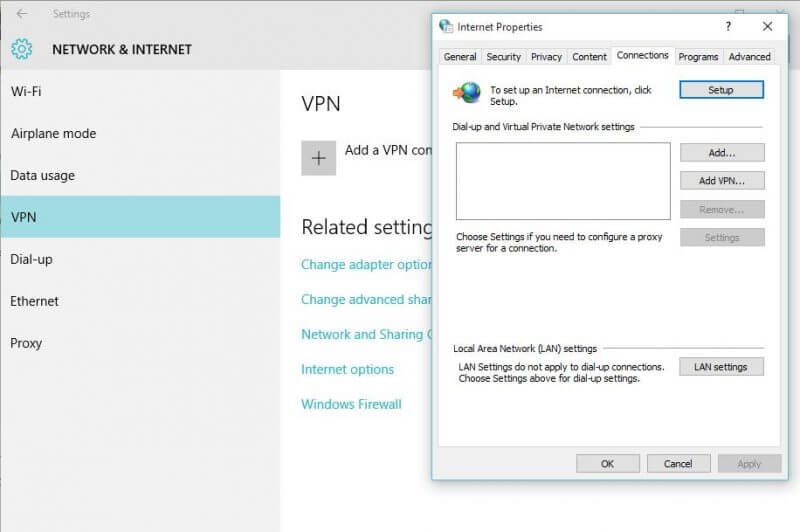The width and height of the screenshot is (800, 532).
Task: Go to the Ethernet sidebar item
Action: 140,301
